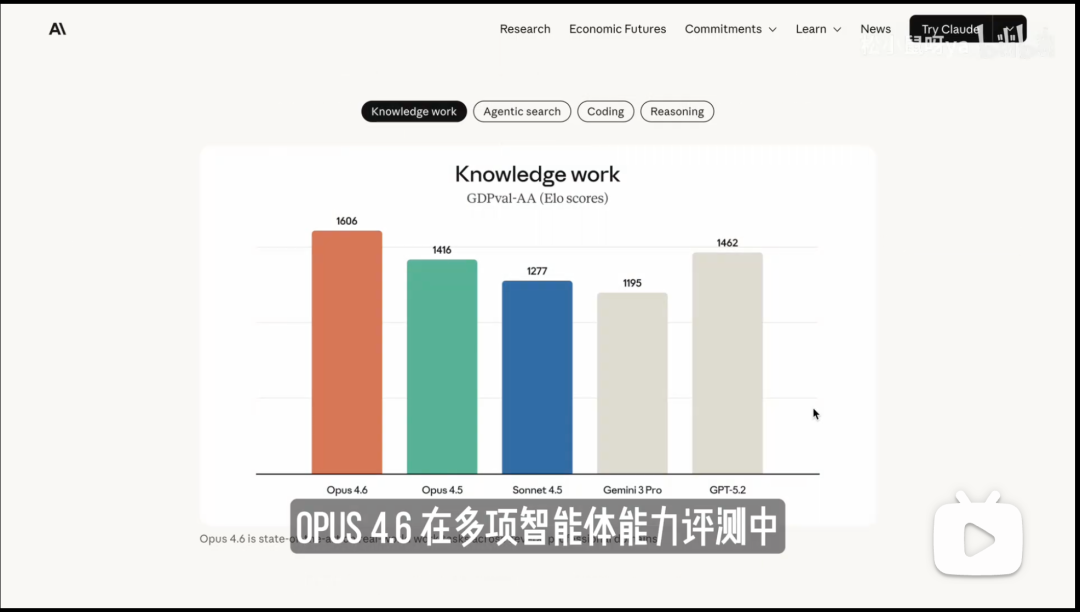Switch to the Coding tab

click(605, 112)
